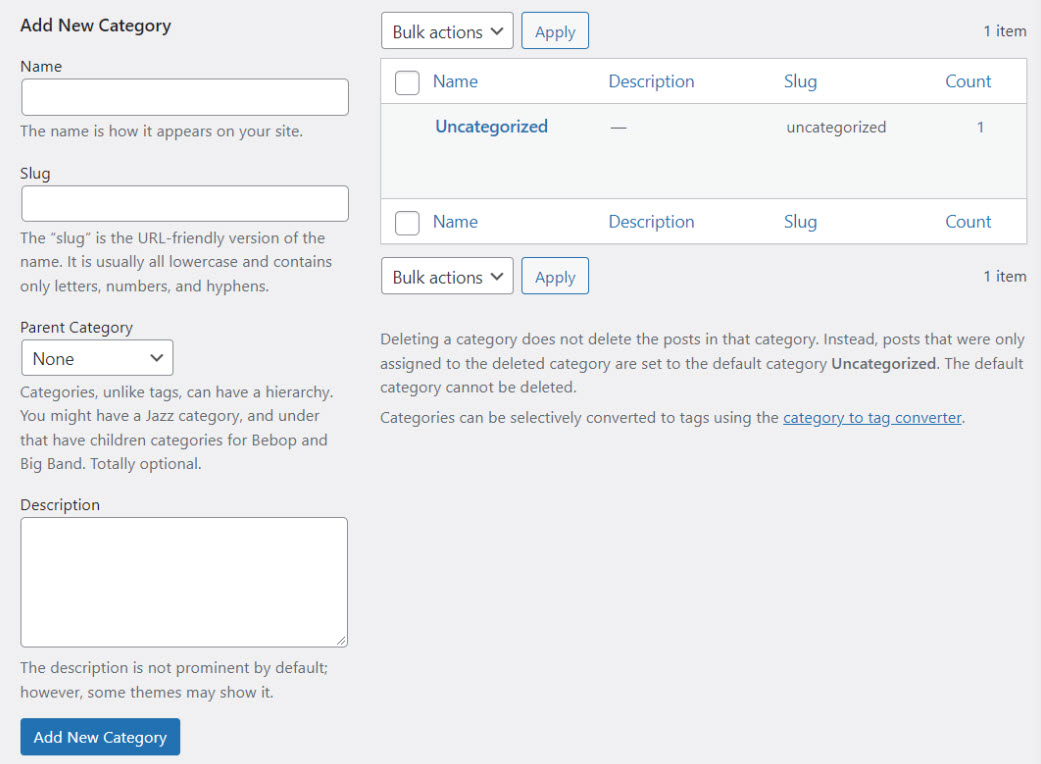Open the Parent Category dropdown

97,357
